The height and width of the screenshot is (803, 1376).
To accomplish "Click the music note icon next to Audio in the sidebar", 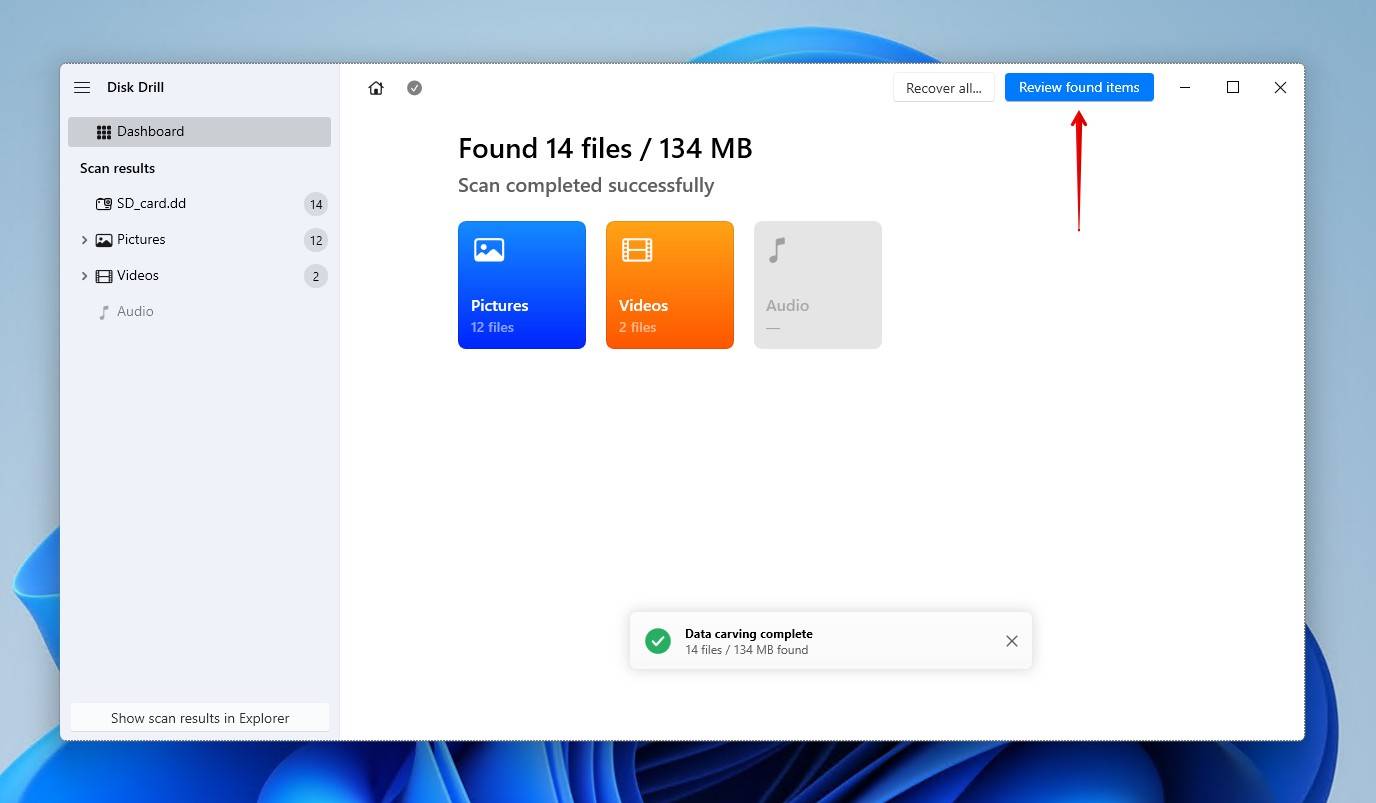I will point(104,312).
